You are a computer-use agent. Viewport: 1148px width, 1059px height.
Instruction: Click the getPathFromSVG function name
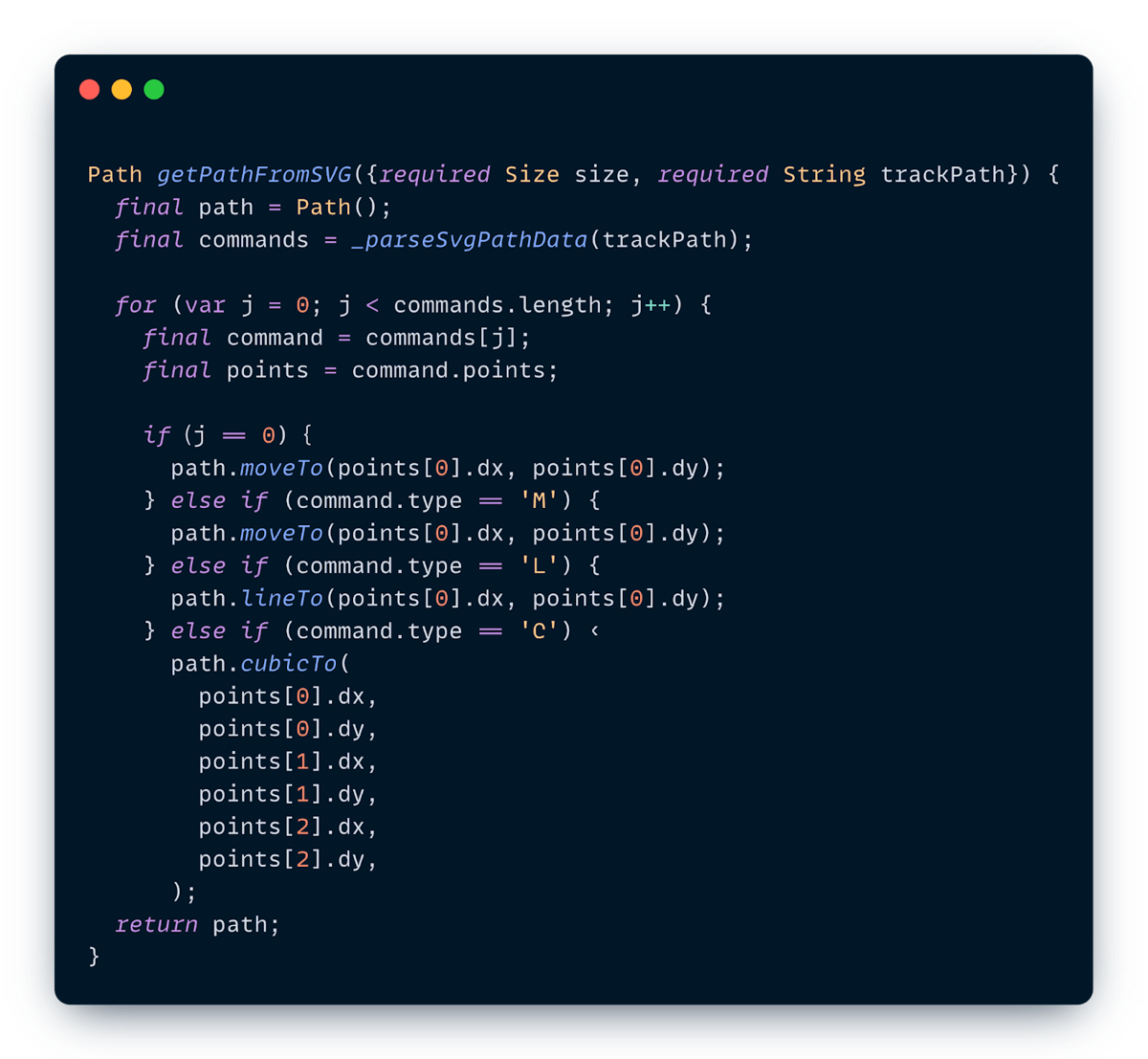coord(254,175)
